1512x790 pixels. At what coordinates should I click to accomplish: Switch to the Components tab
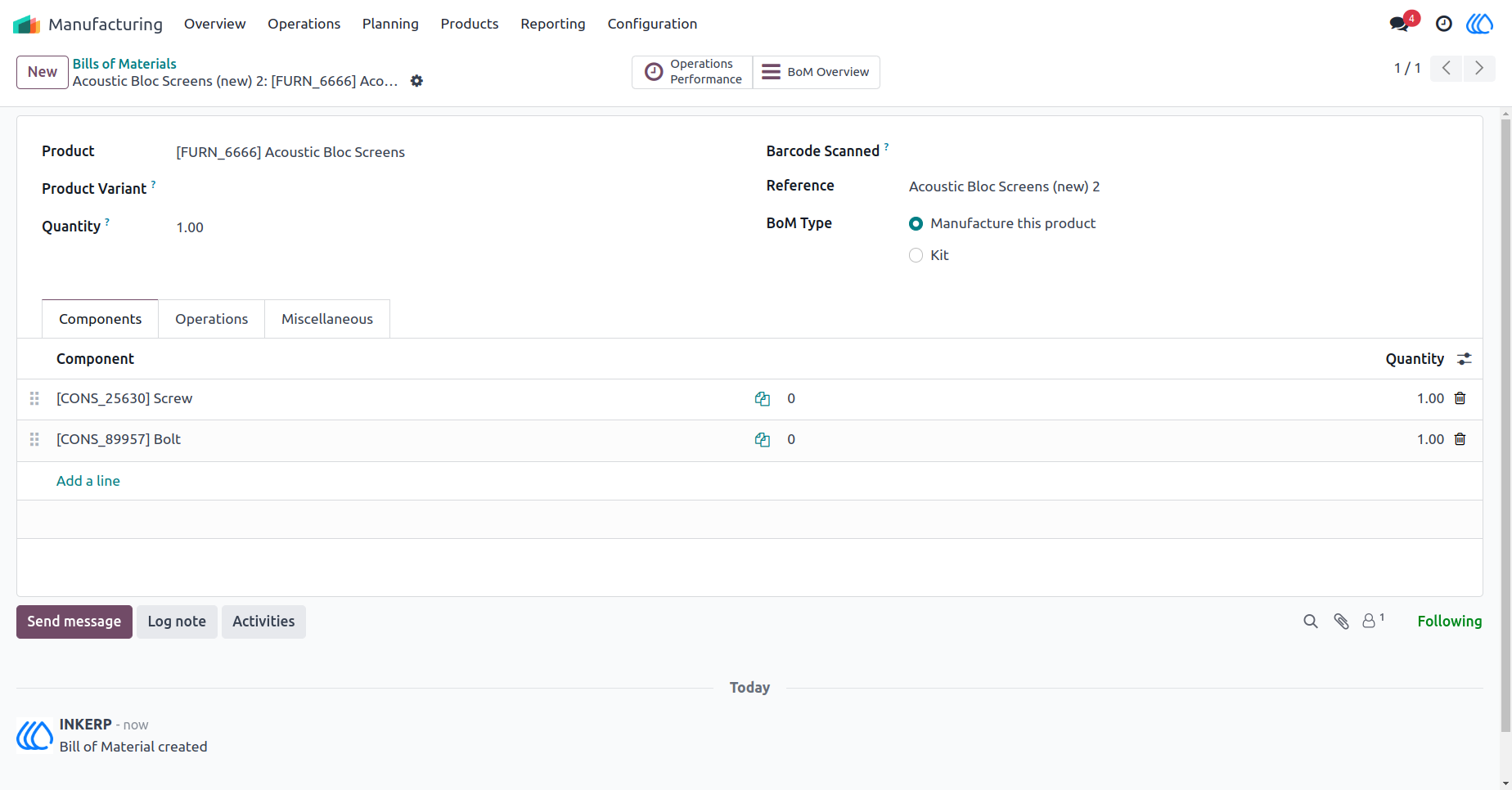(x=100, y=319)
